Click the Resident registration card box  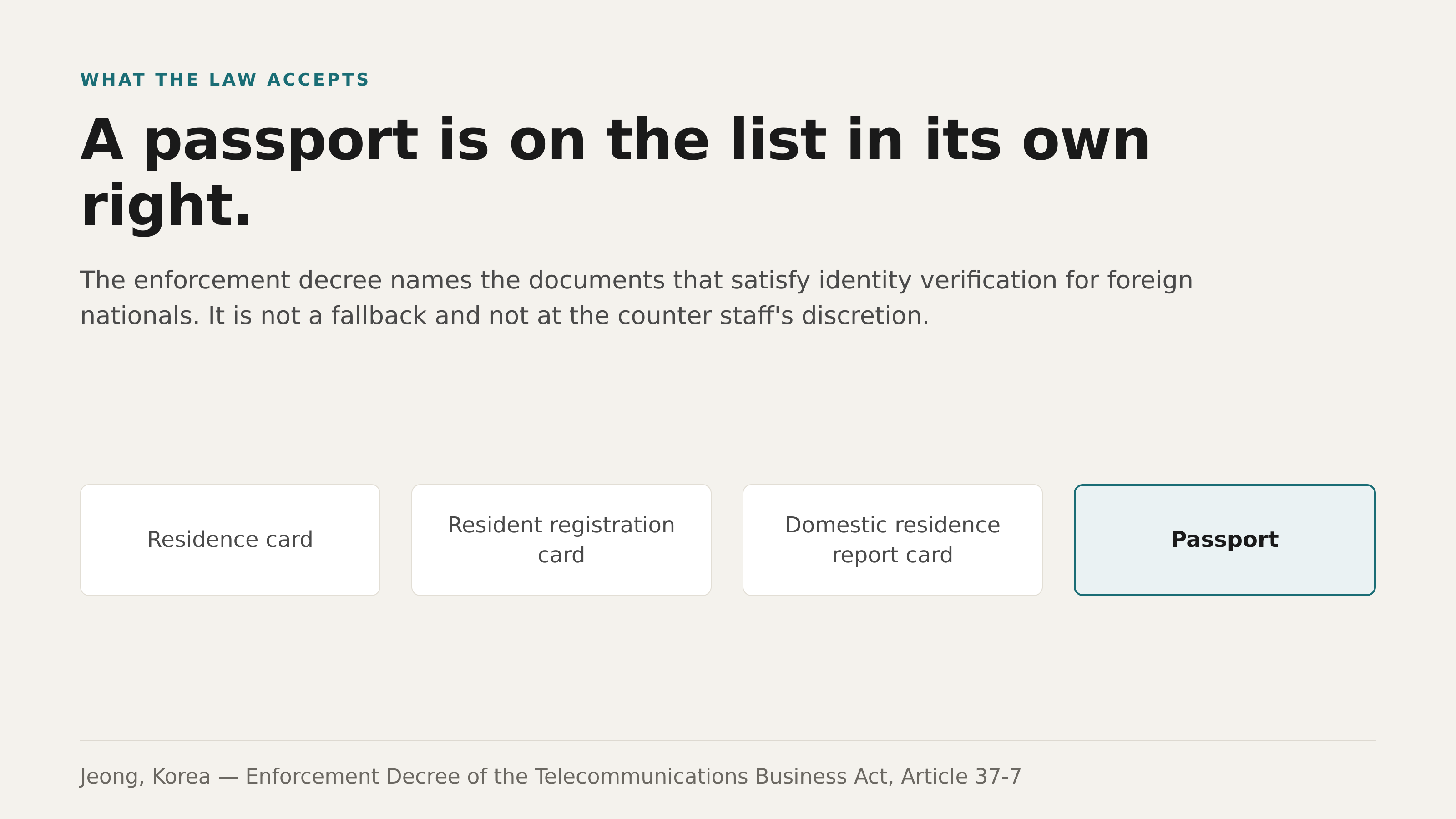tap(561, 540)
